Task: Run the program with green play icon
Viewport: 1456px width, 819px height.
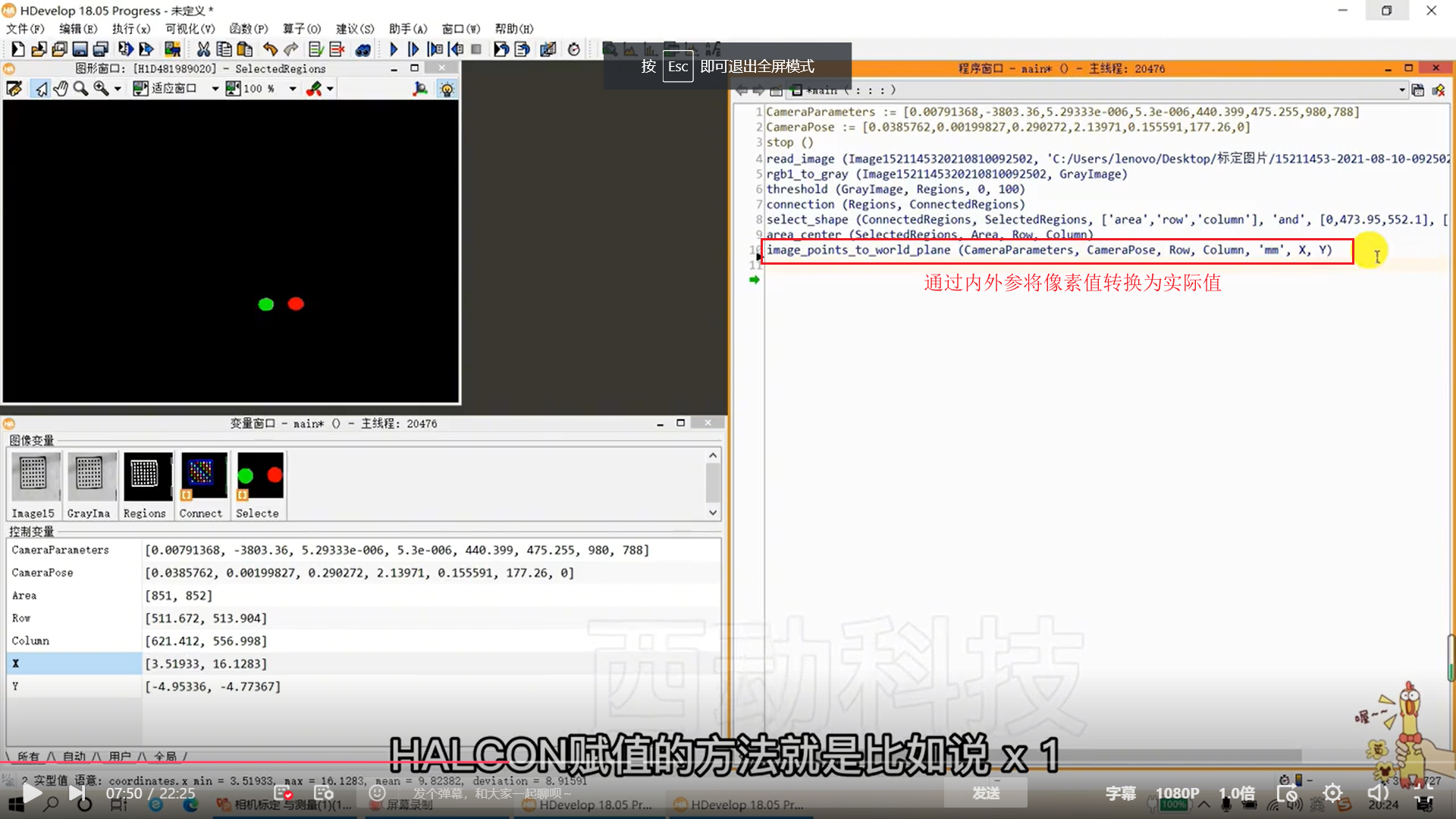Action: (393, 49)
